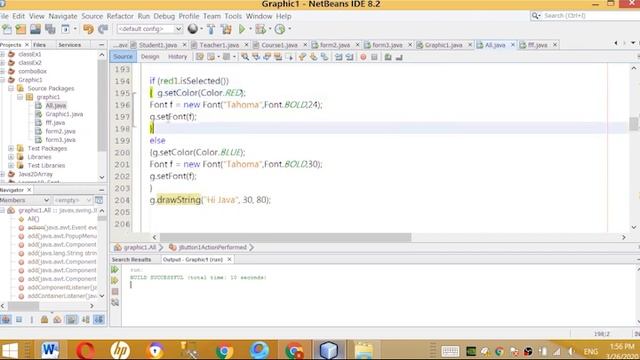This screenshot has height=360, width=640.
Task: Expand the comboBox project node
Action: [2, 71]
